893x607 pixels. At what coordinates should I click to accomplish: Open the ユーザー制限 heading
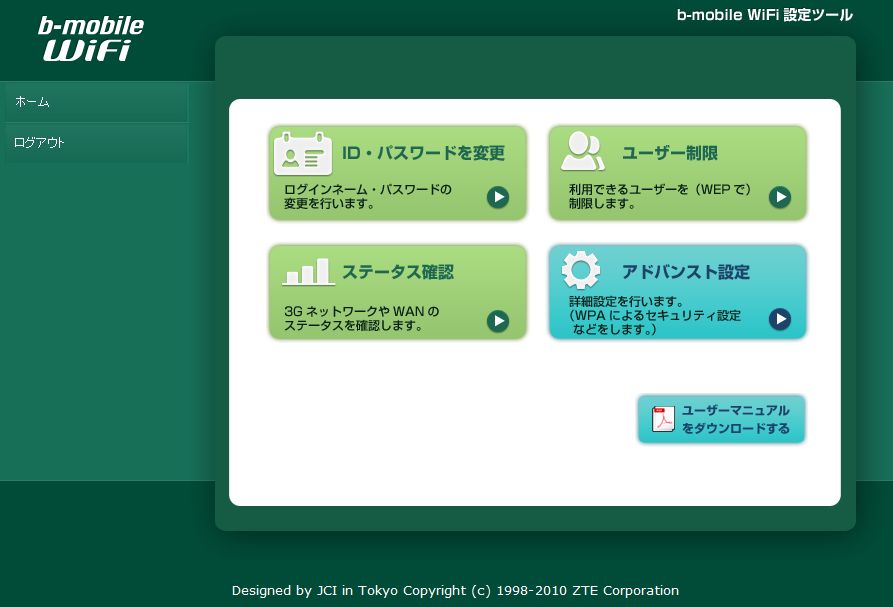click(670, 153)
